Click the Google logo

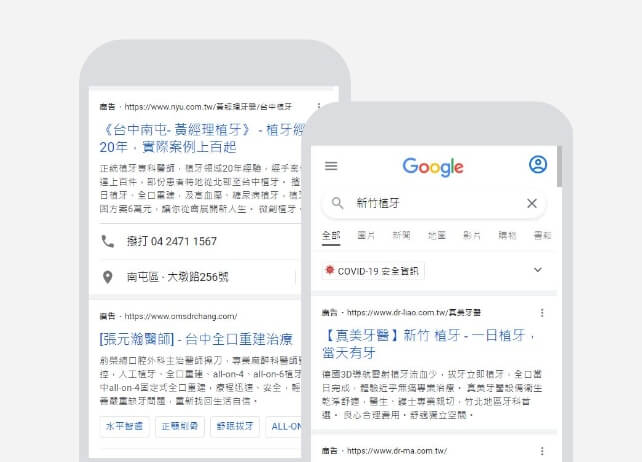[433, 167]
